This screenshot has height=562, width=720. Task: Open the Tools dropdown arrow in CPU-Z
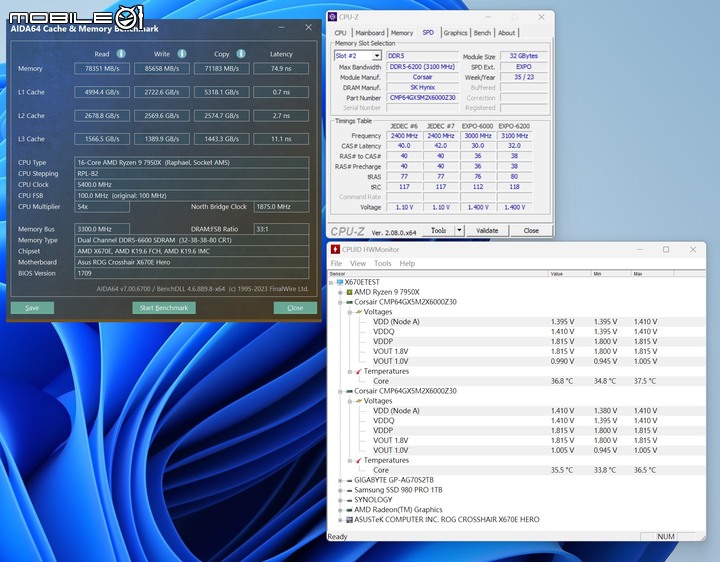pyautogui.click(x=459, y=230)
